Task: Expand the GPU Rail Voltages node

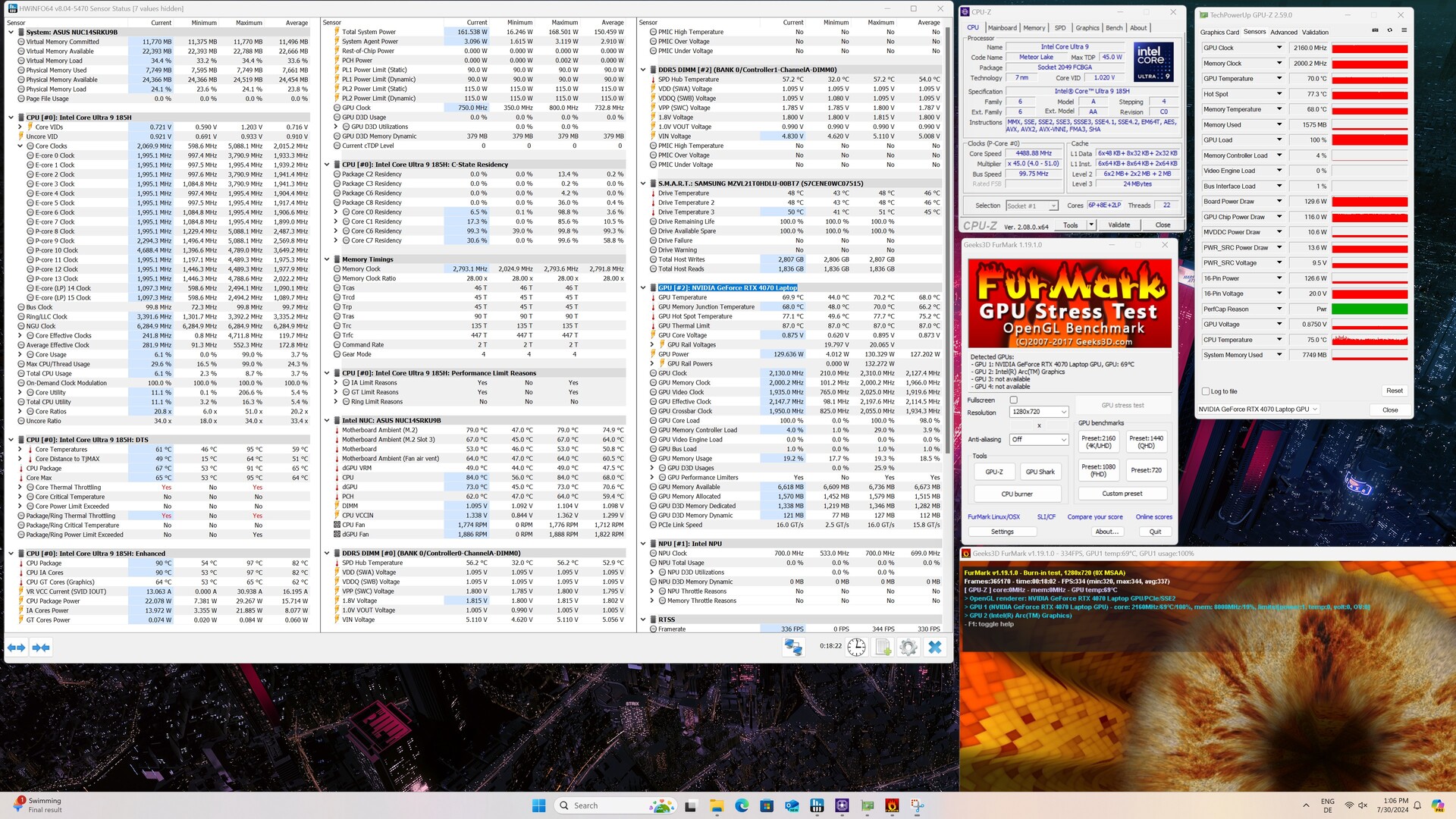Action: 652,345
